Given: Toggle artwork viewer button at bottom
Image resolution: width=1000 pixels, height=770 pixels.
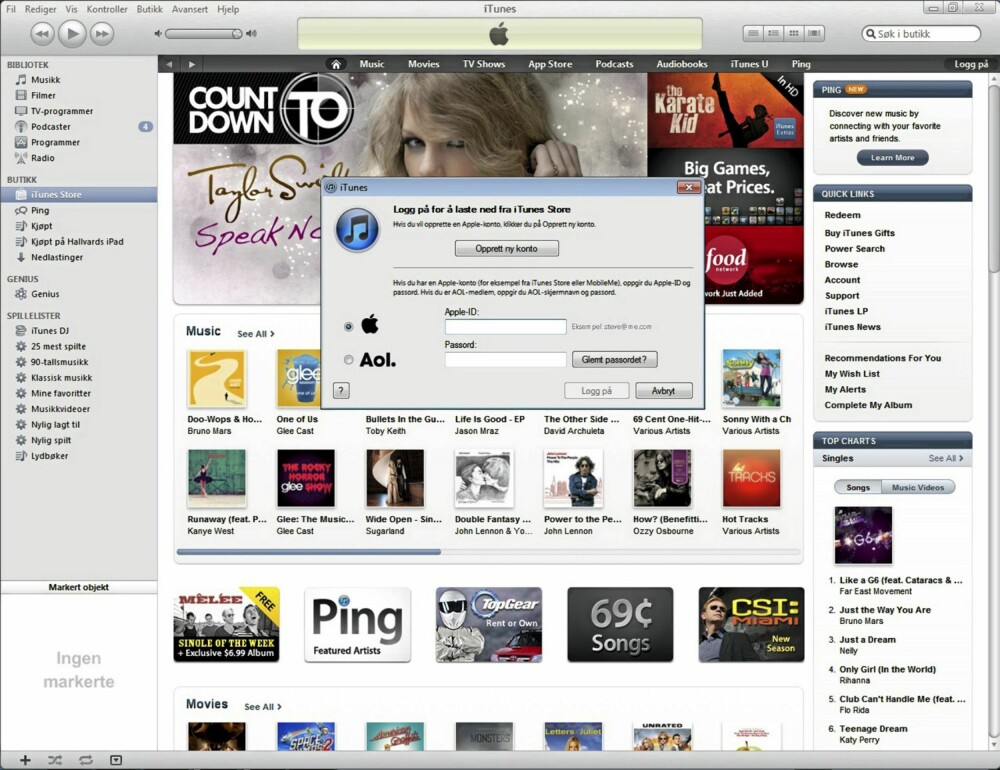Looking at the screenshot, I should pos(115,760).
